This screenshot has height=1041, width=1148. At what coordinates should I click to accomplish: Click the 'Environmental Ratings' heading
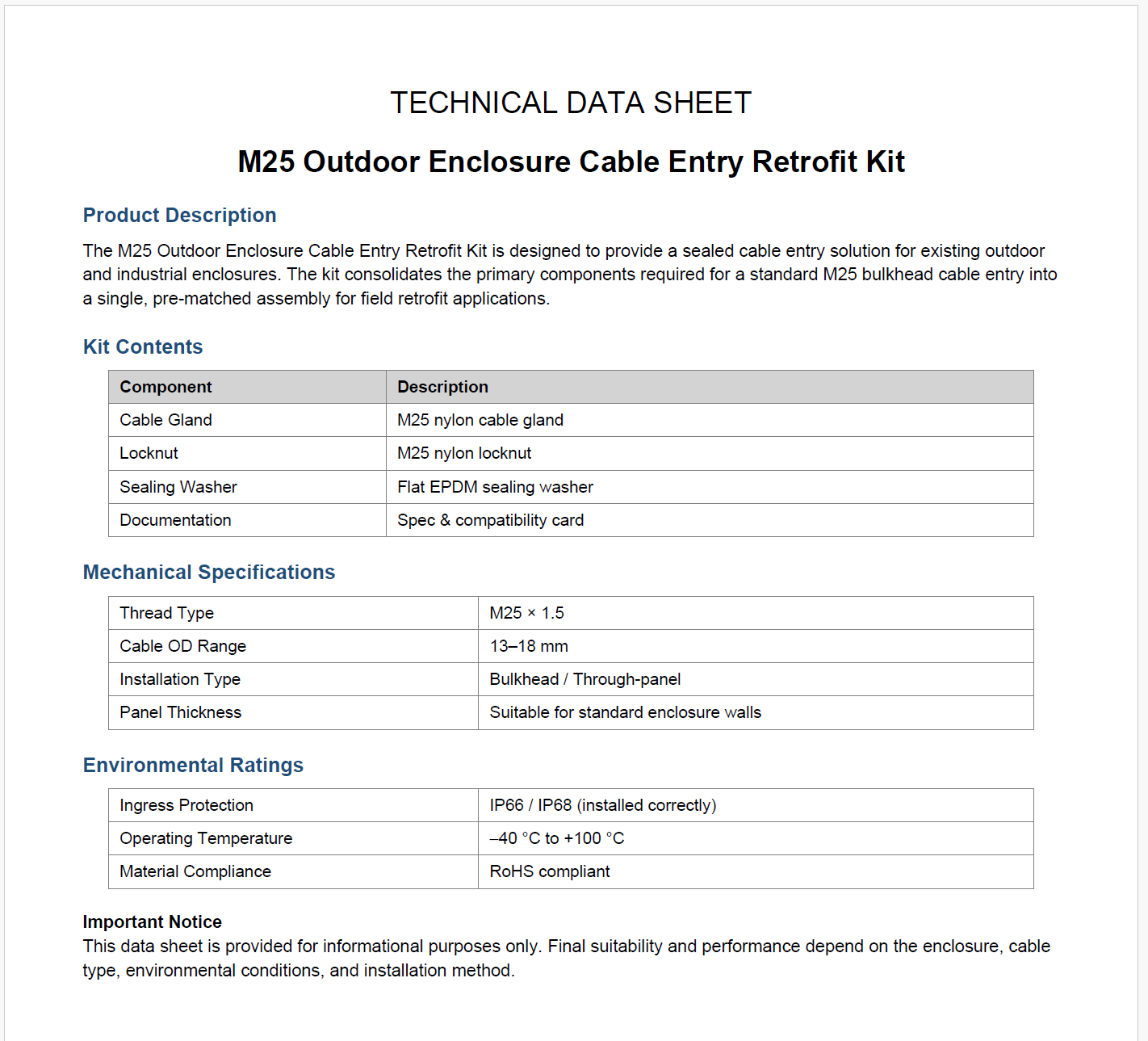tap(193, 766)
